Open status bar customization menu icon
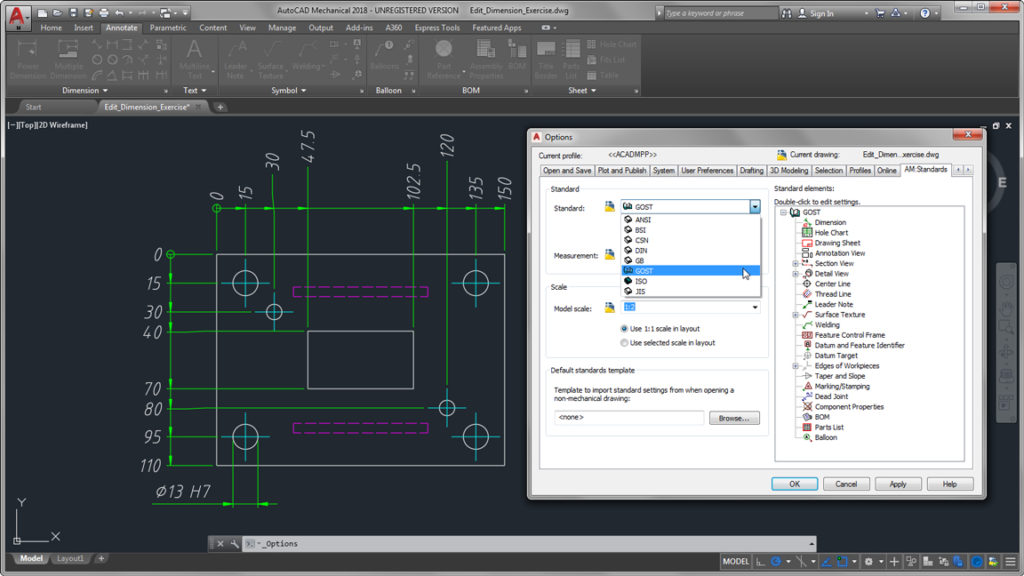The height and width of the screenshot is (576, 1024). (1012, 562)
